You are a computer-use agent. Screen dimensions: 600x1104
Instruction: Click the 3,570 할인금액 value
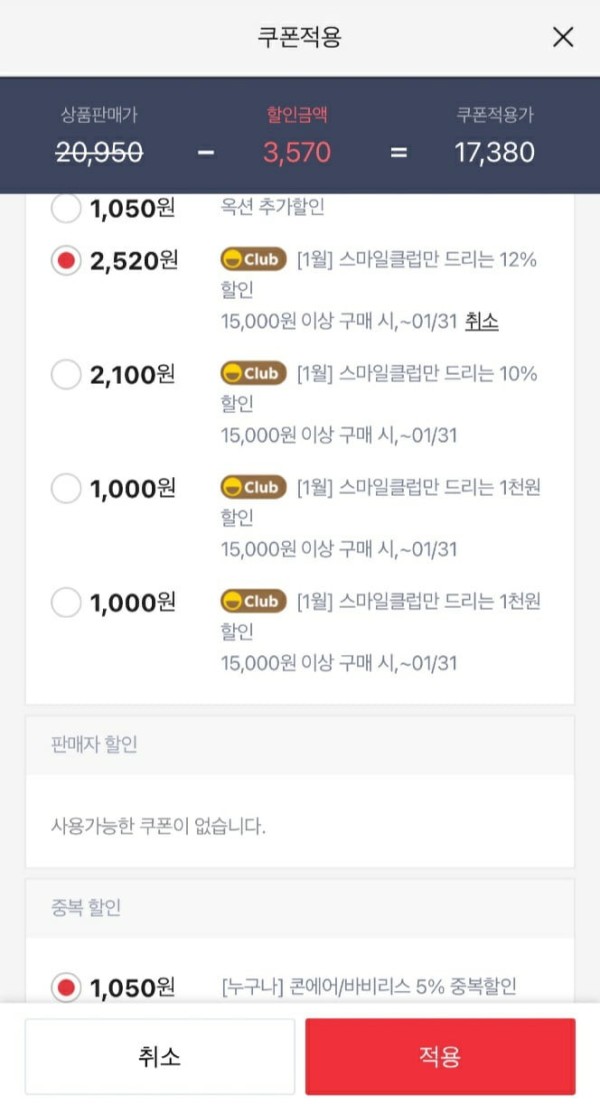tap(296, 152)
